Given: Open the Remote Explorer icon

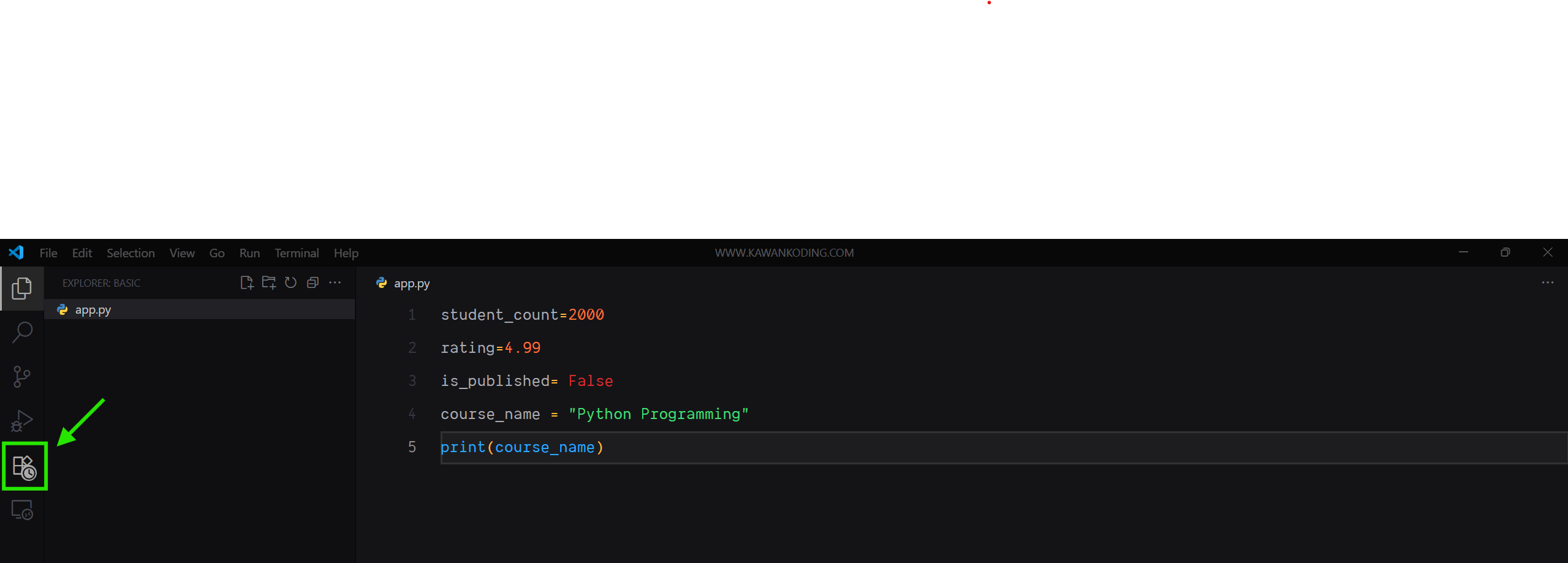Looking at the screenshot, I should 22,510.
